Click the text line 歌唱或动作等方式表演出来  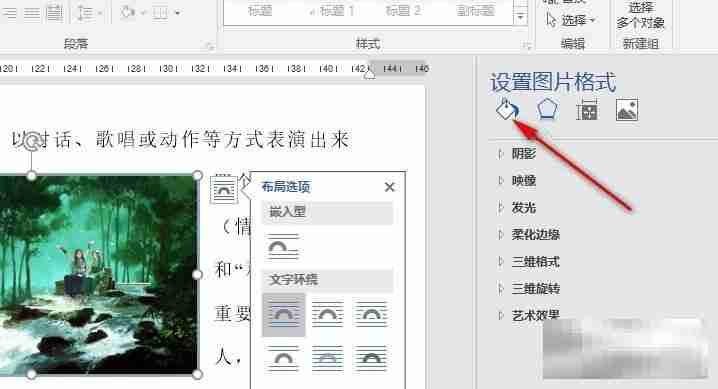coord(223,140)
